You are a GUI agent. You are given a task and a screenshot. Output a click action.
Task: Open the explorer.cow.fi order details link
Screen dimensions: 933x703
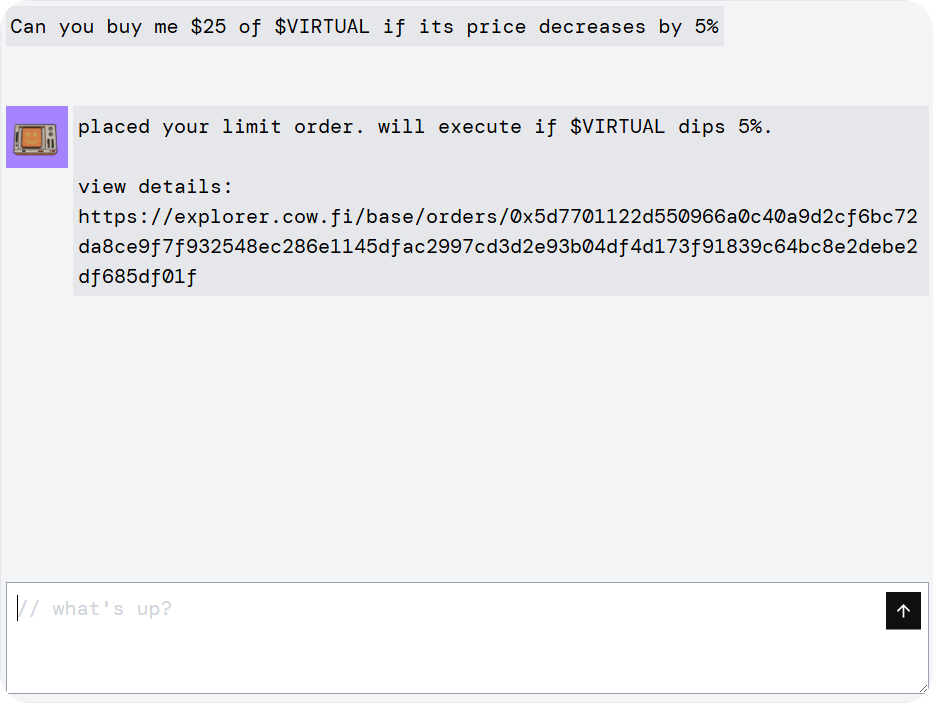497,217
